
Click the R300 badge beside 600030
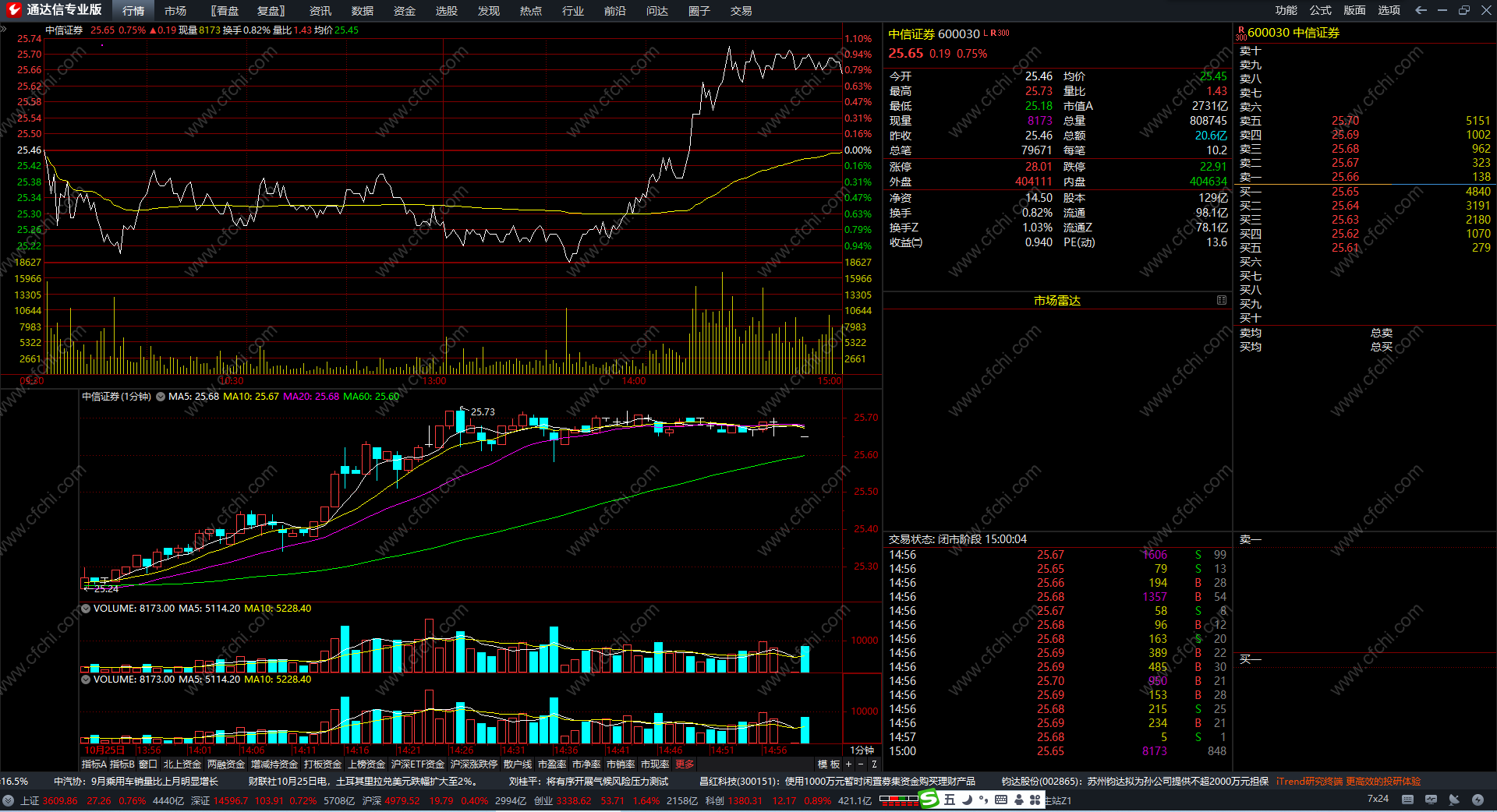(1240, 33)
